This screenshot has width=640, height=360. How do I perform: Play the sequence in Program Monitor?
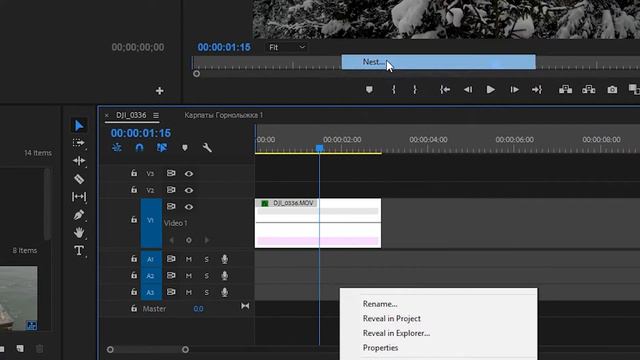pyautogui.click(x=491, y=89)
